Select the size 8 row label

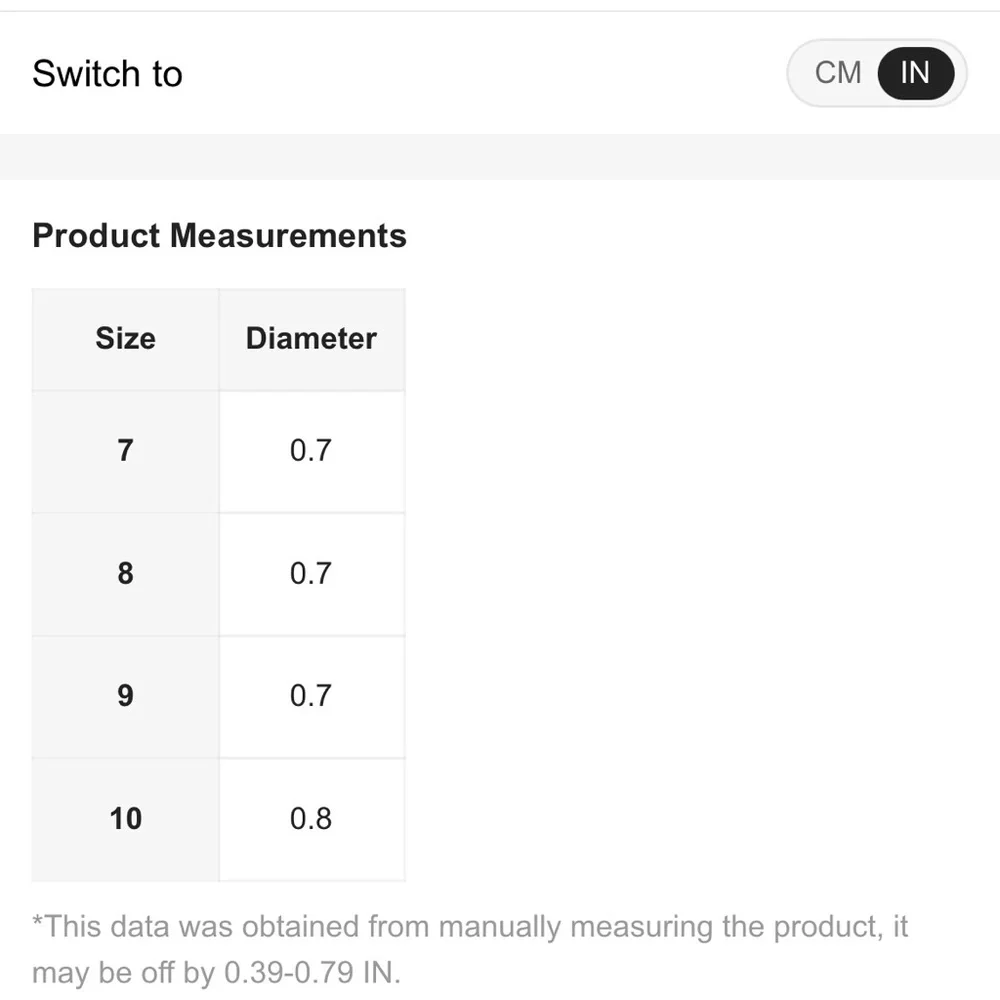[125, 574]
